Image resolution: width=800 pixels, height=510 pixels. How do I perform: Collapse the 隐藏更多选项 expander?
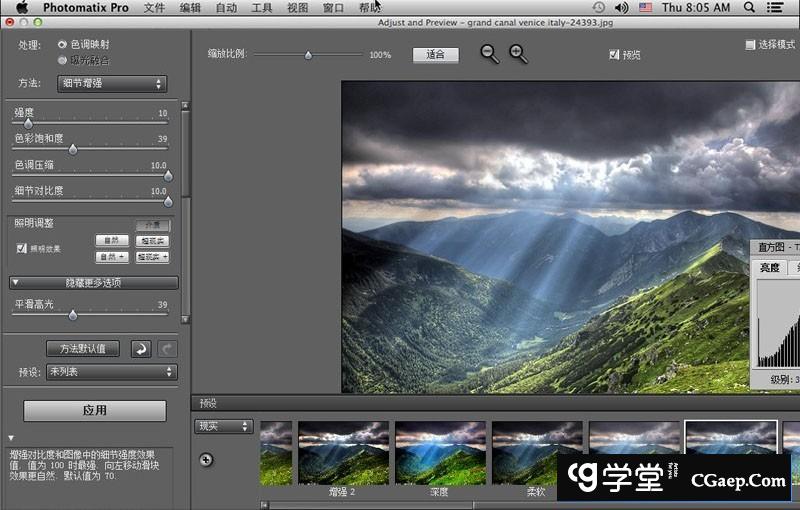pos(94,283)
